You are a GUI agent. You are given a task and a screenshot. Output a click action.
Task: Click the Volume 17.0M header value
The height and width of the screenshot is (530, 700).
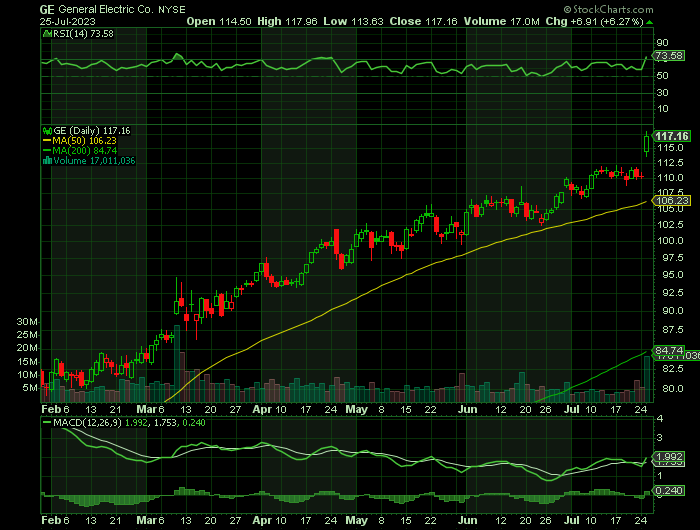pyautogui.click(x=501, y=21)
